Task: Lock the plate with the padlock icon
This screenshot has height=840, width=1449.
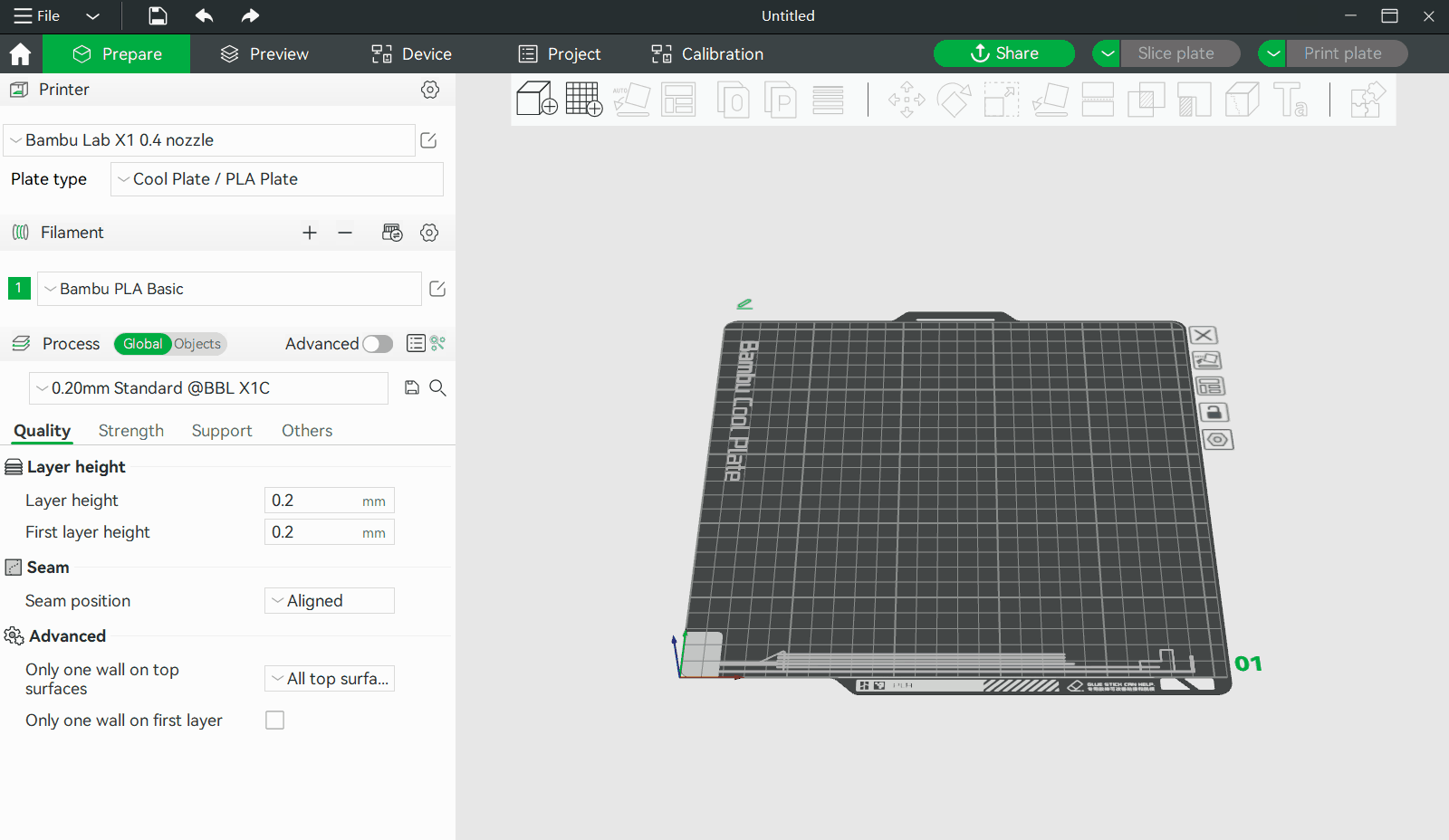Action: [x=1214, y=413]
